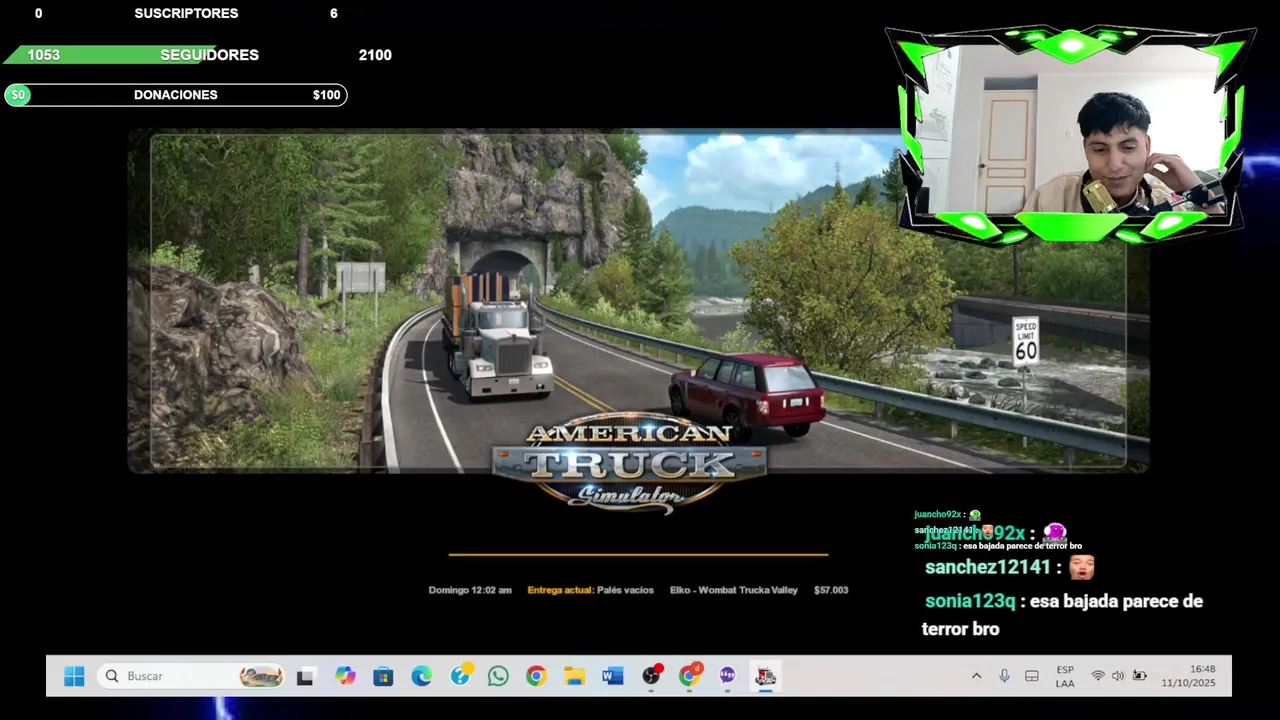Click the touchpad tray icon
The height and width of the screenshot is (720, 1280).
point(1032,677)
